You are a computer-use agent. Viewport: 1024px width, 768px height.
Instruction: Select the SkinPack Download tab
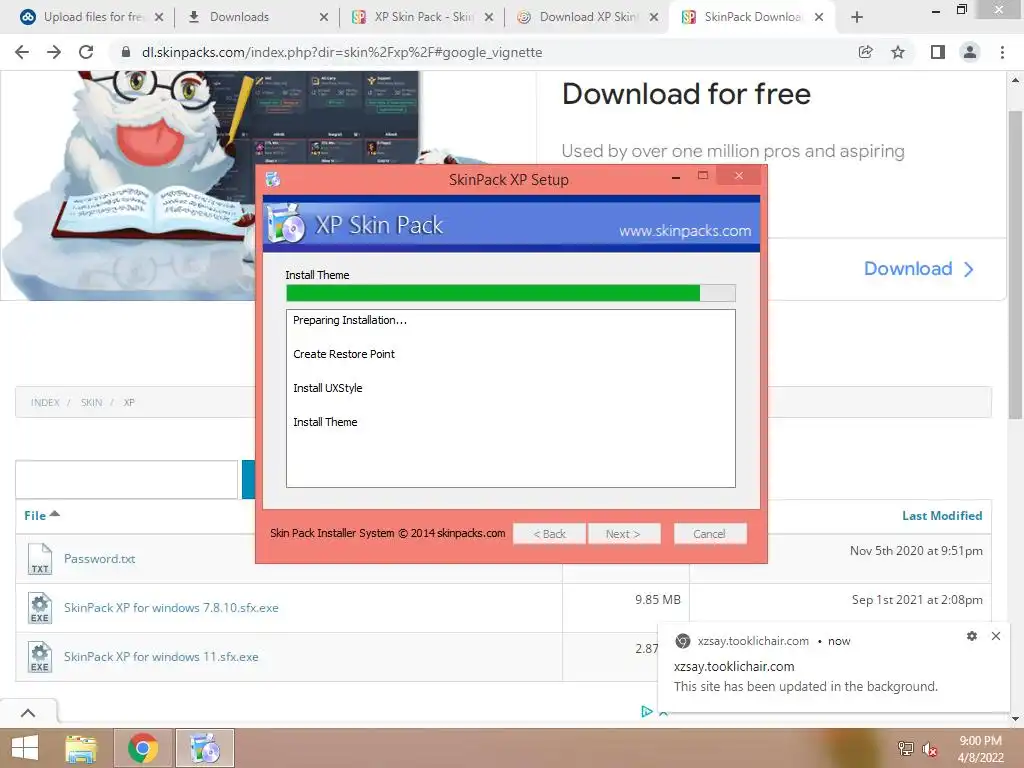click(750, 17)
